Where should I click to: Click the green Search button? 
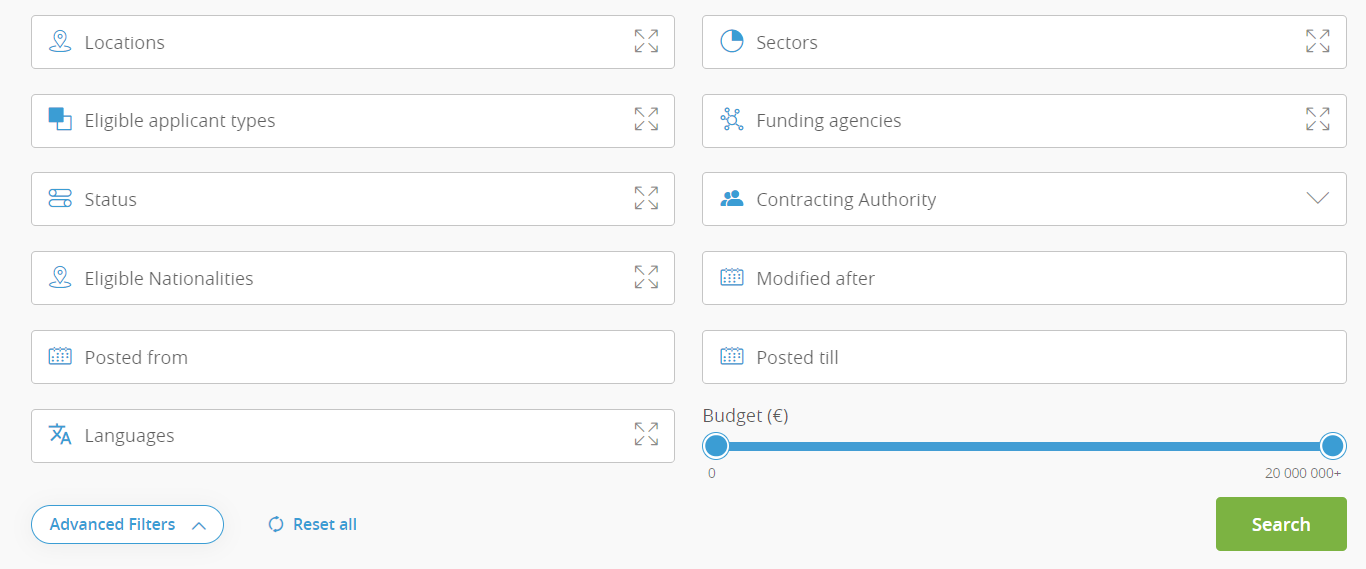(x=1281, y=524)
